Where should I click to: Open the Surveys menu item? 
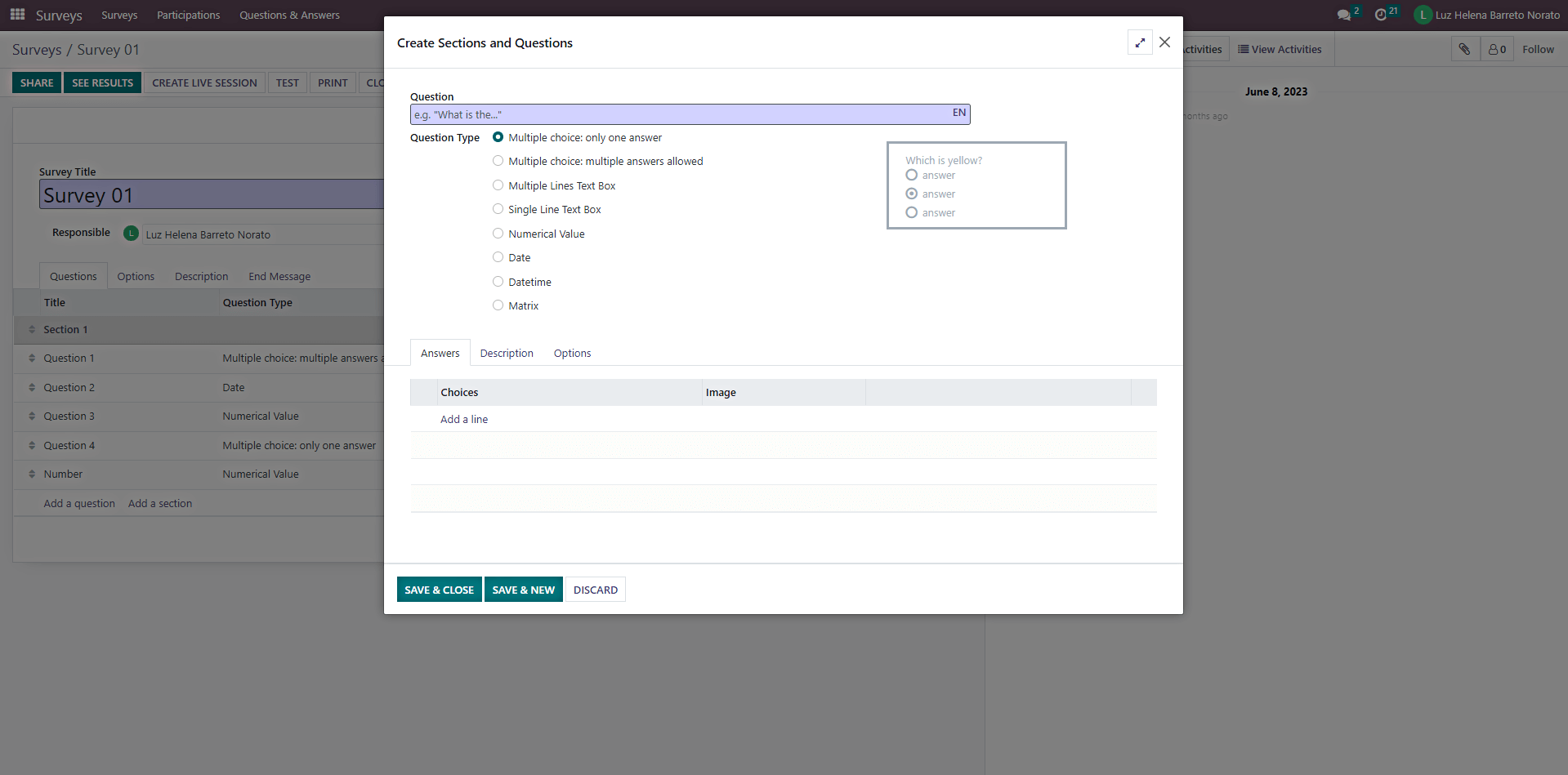tap(119, 15)
